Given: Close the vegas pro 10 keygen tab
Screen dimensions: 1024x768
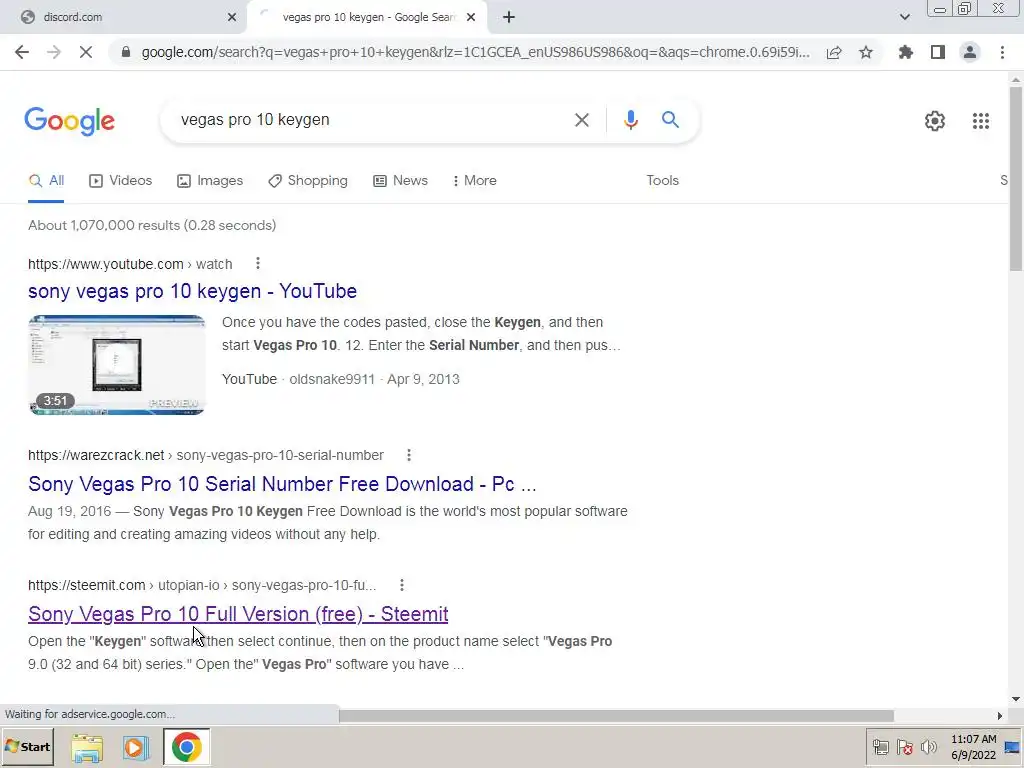Looking at the screenshot, I should point(471,18).
